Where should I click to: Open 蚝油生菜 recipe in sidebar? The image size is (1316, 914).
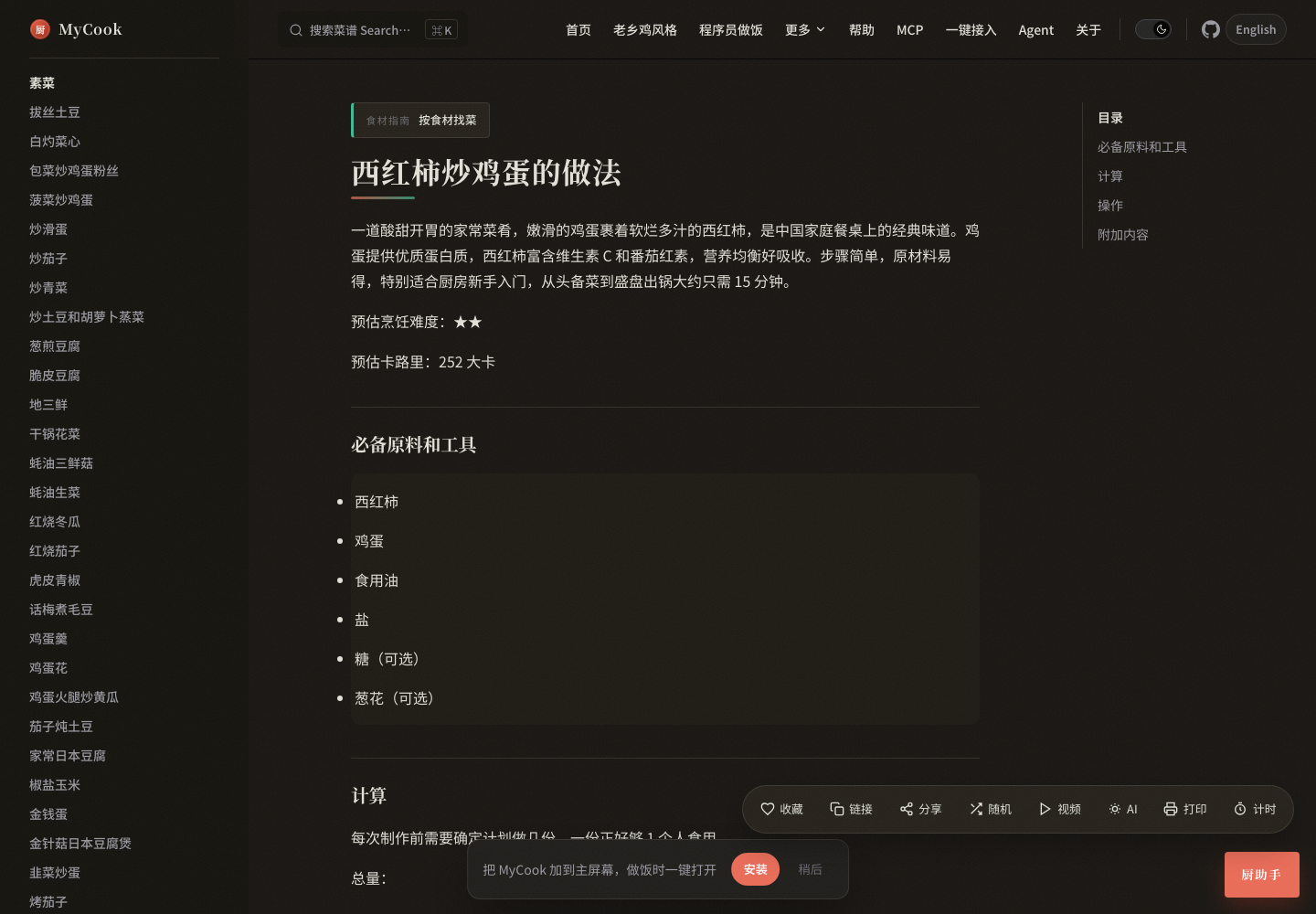(55, 493)
